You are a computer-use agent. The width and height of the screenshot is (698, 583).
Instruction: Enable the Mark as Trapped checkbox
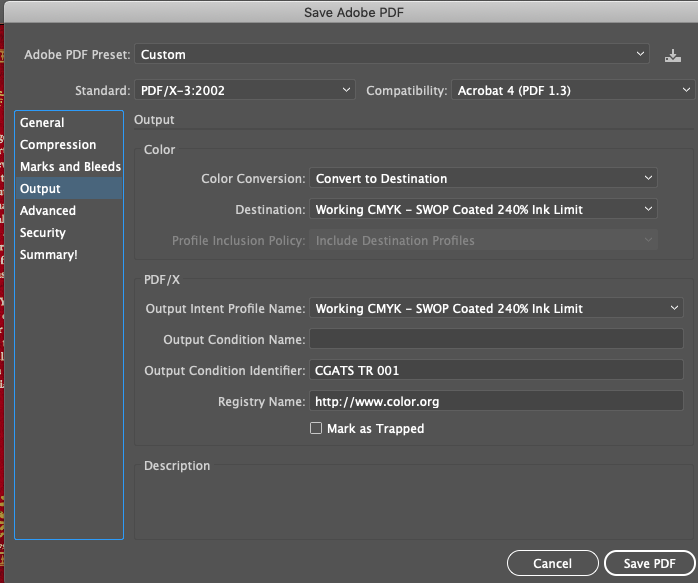[x=317, y=428]
